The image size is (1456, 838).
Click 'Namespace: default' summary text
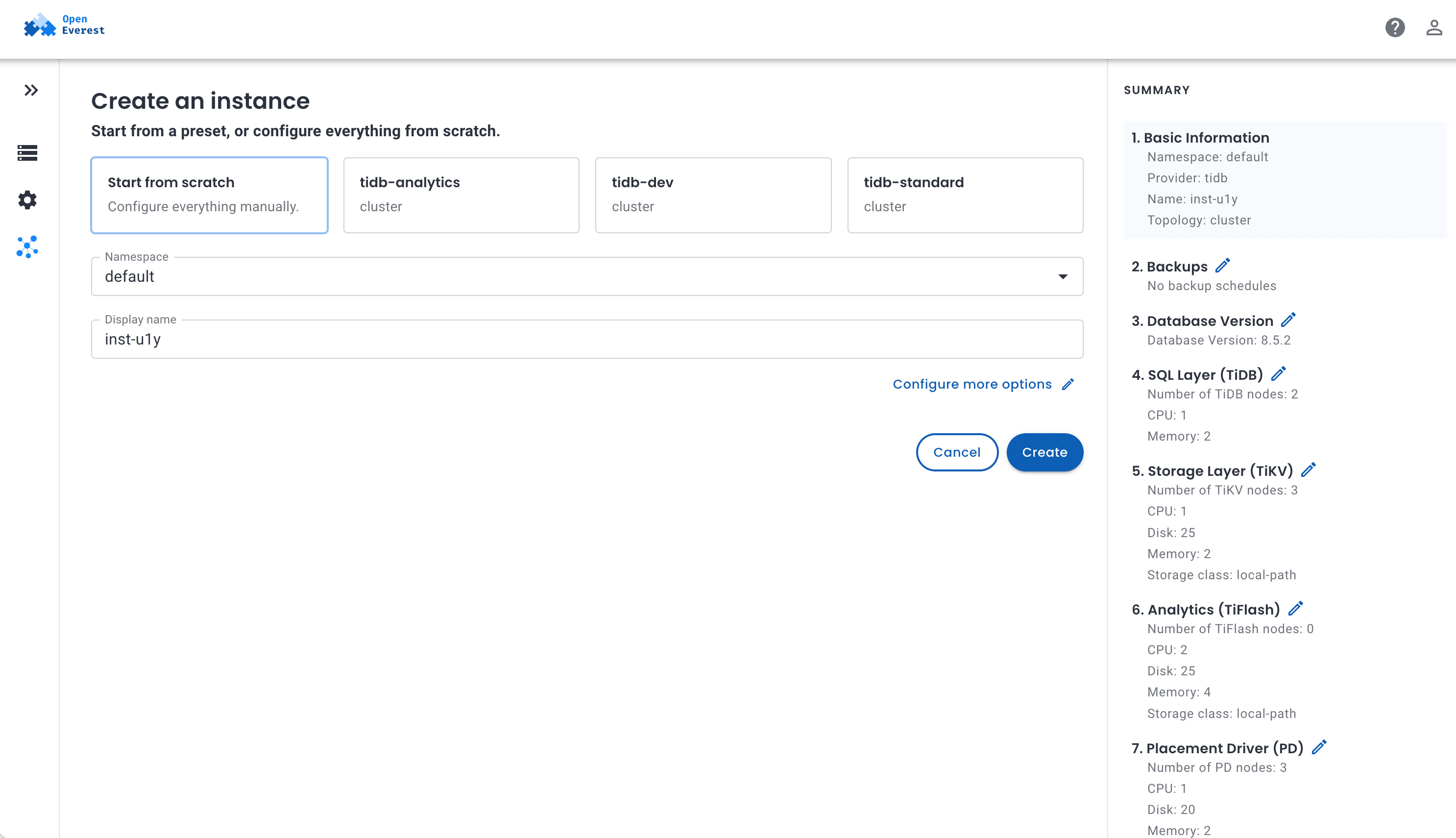click(x=1208, y=157)
